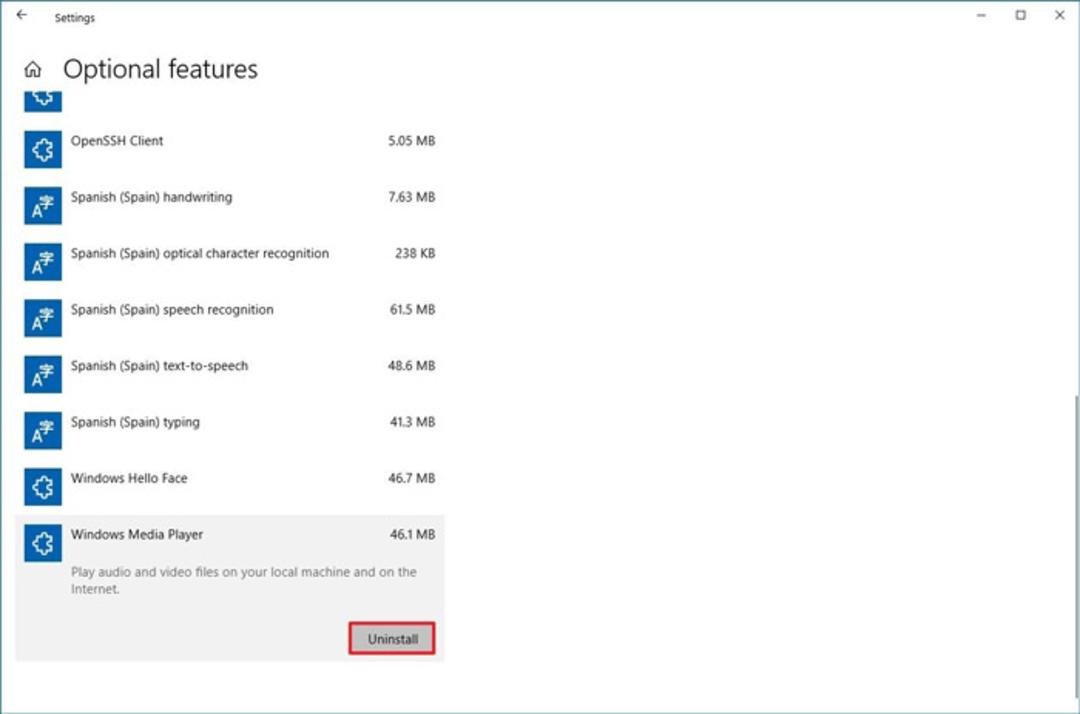Viewport: 1080px width, 714px height.
Task: Select Spanish (Spain) text-to-speech item
Action: click(230, 375)
